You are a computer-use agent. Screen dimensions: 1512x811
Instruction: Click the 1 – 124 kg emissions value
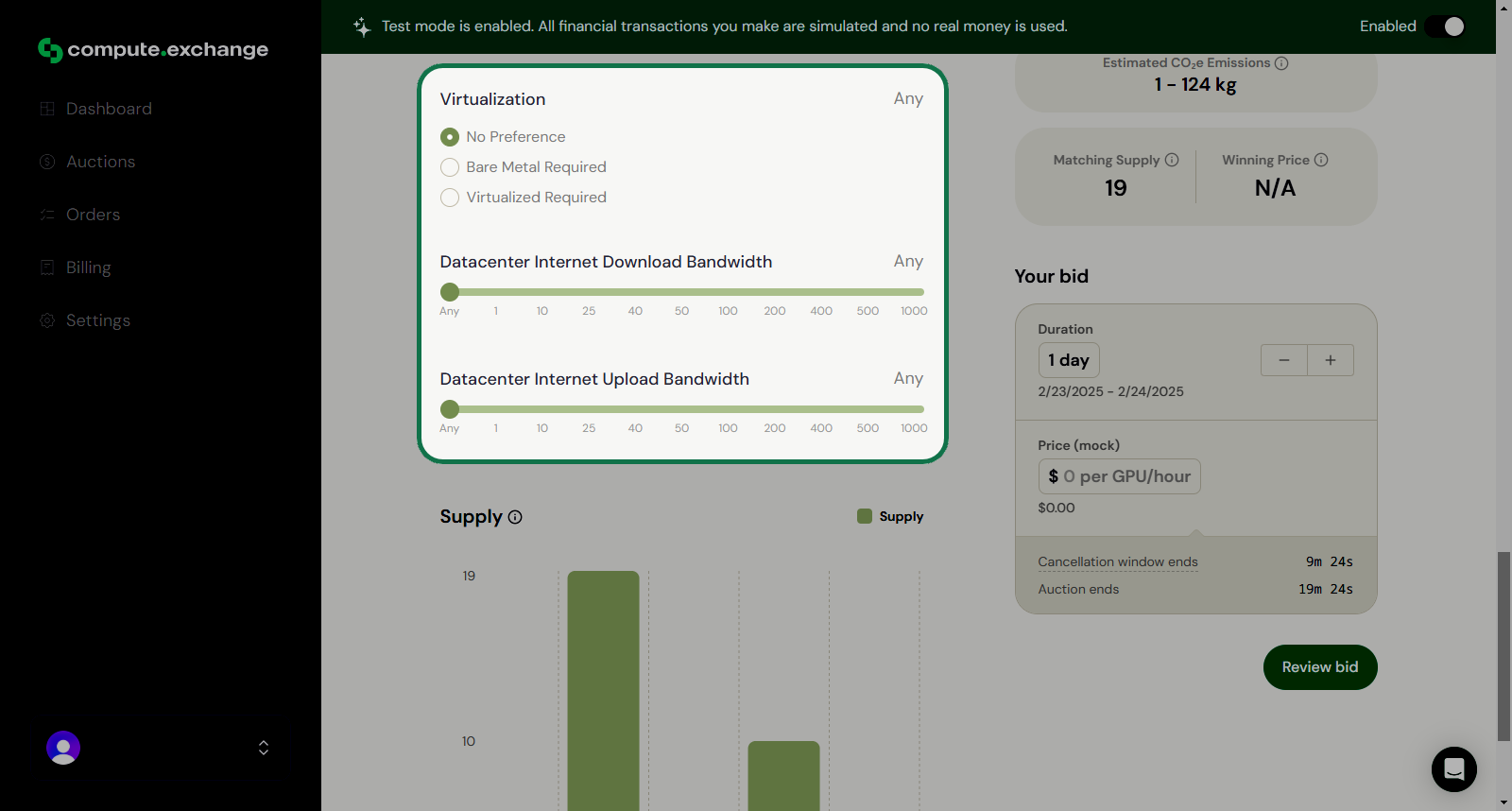coord(1195,84)
